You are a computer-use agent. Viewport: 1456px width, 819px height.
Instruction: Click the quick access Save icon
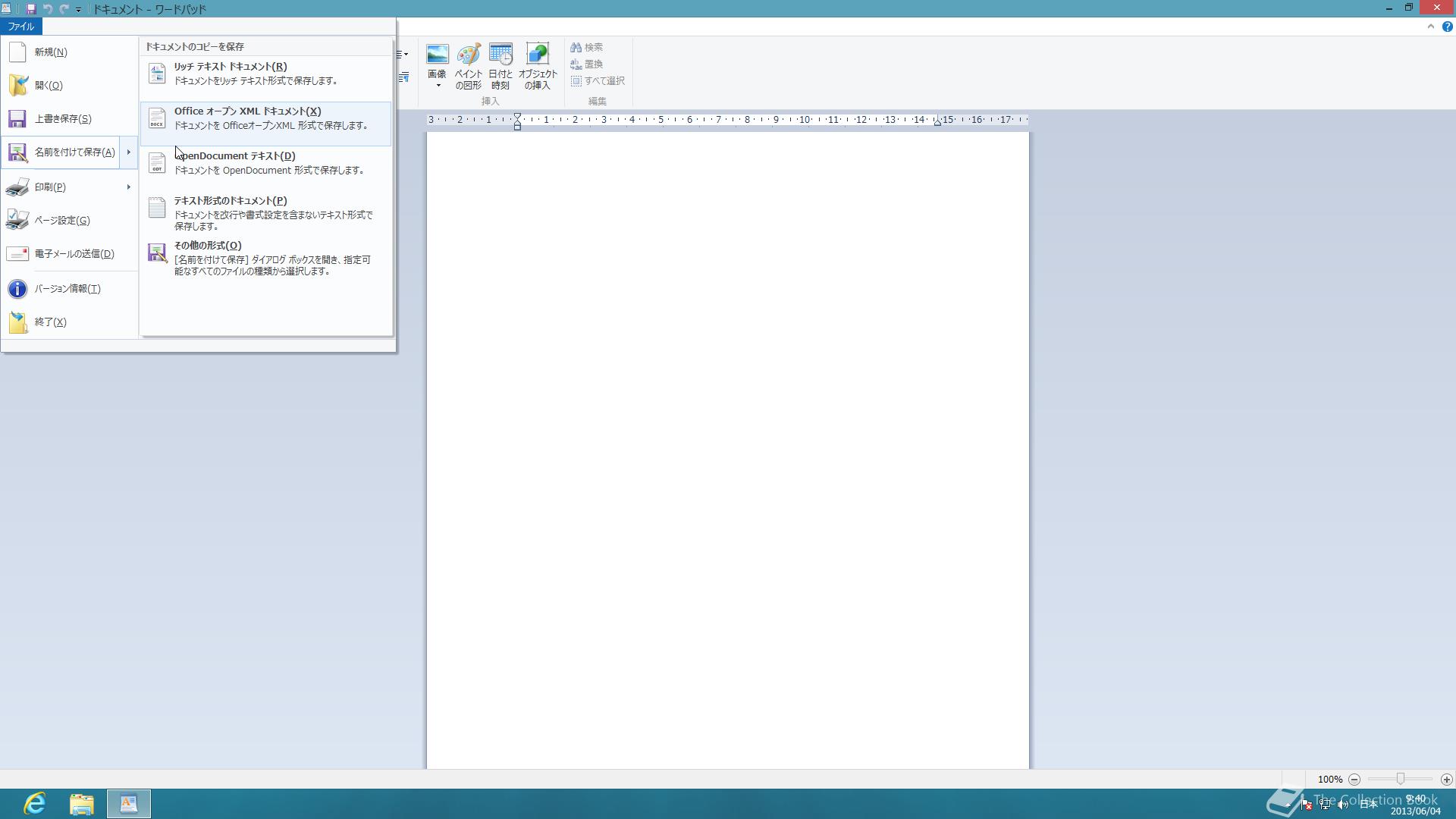[x=31, y=9]
